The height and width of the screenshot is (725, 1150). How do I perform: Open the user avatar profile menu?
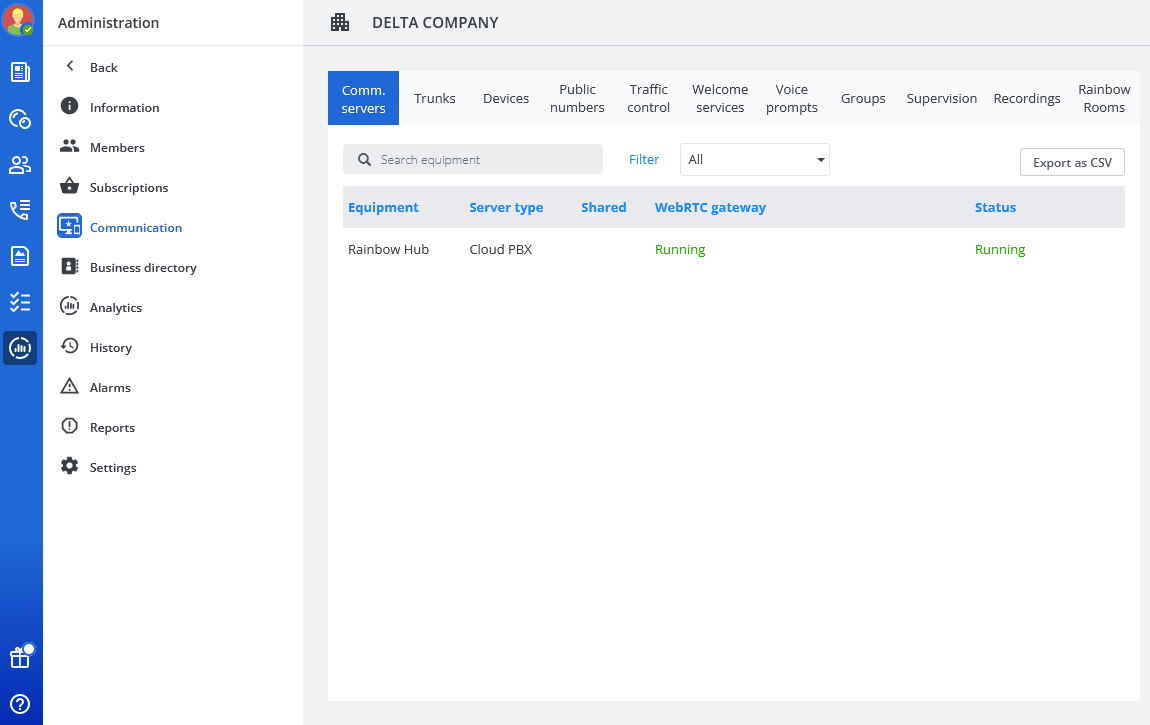pyautogui.click(x=19, y=20)
